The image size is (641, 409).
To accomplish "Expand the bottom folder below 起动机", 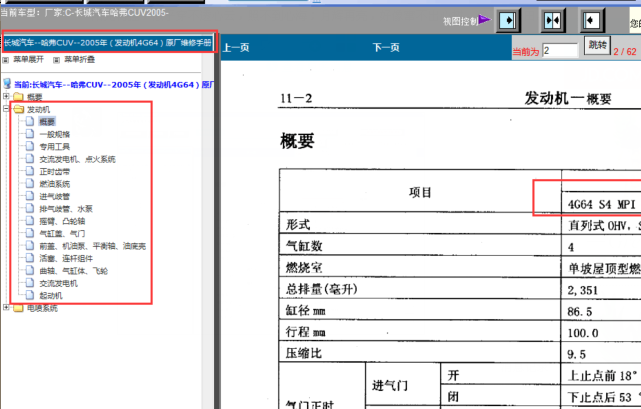I will [x=6, y=308].
